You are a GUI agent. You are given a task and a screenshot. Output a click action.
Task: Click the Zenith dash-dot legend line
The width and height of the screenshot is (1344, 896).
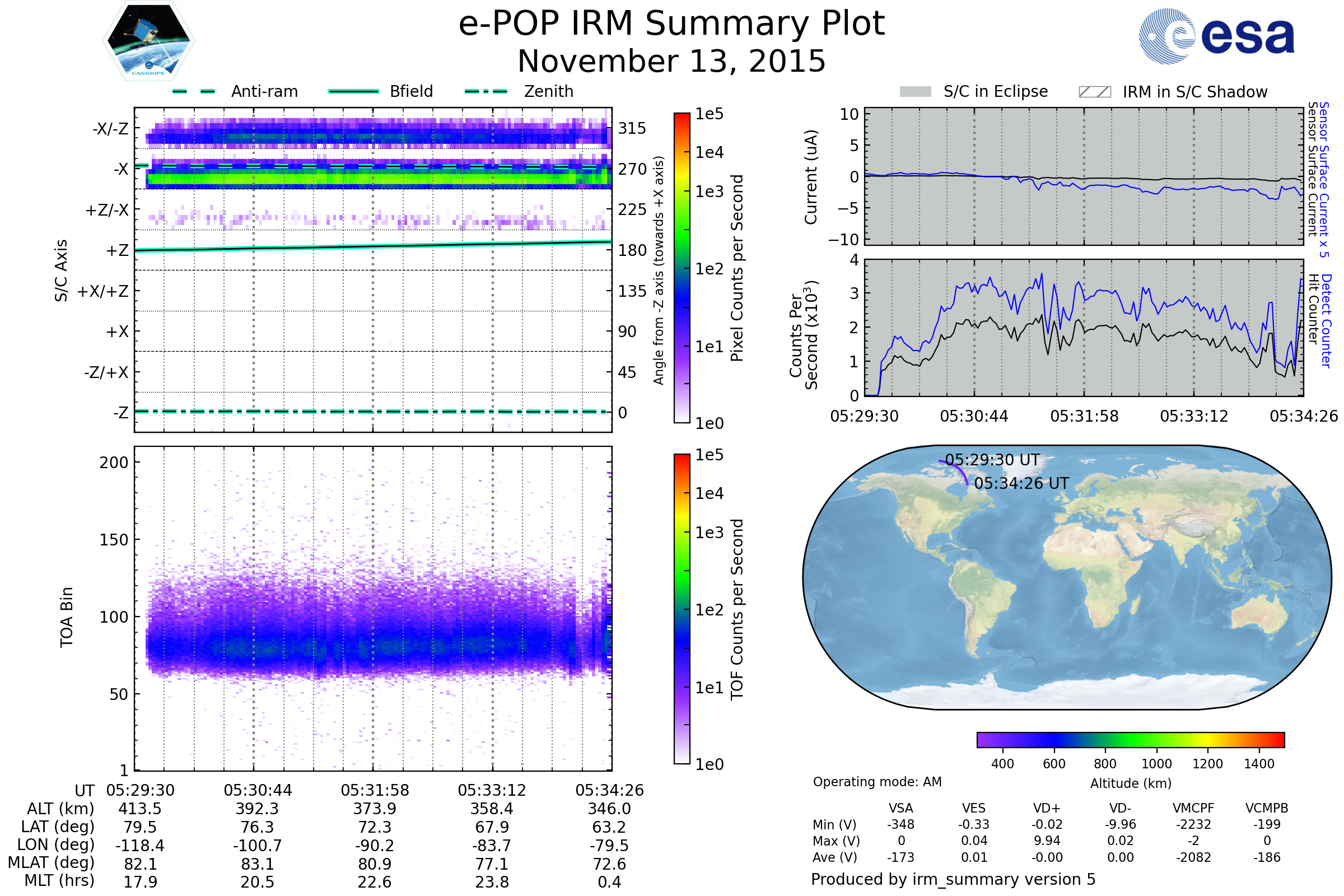click(486, 91)
